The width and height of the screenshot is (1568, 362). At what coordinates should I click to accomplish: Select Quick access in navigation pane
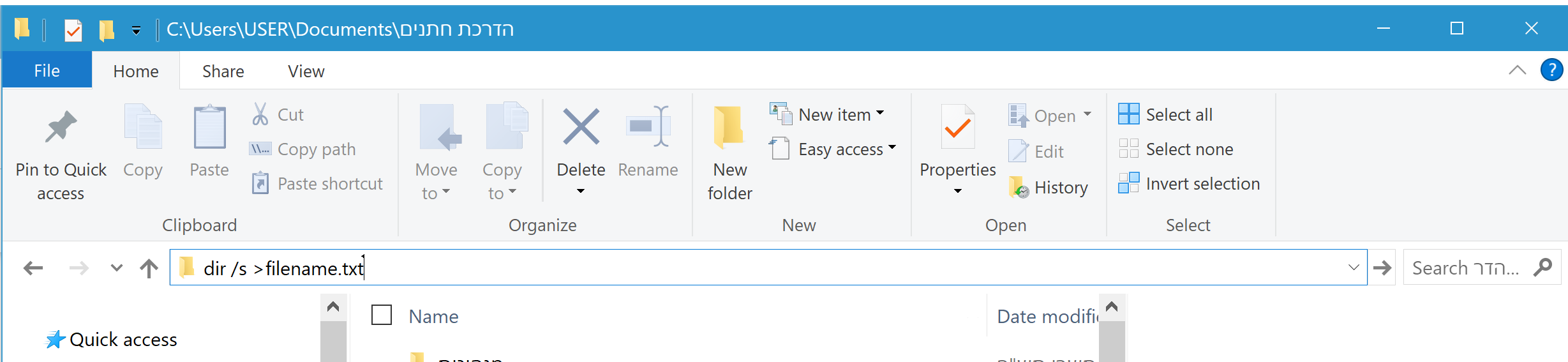tap(123, 340)
